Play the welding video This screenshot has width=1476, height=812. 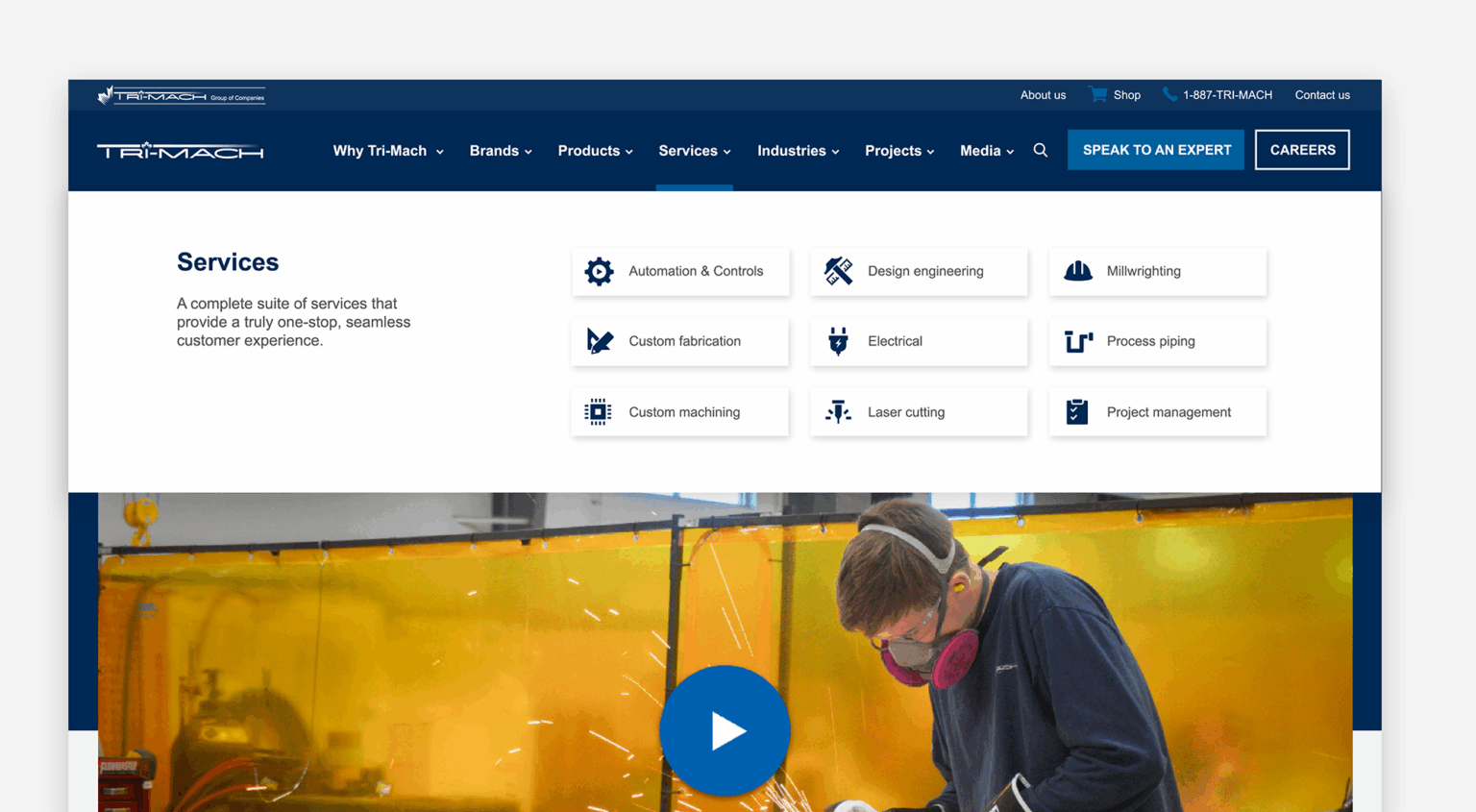coord(725,731)
